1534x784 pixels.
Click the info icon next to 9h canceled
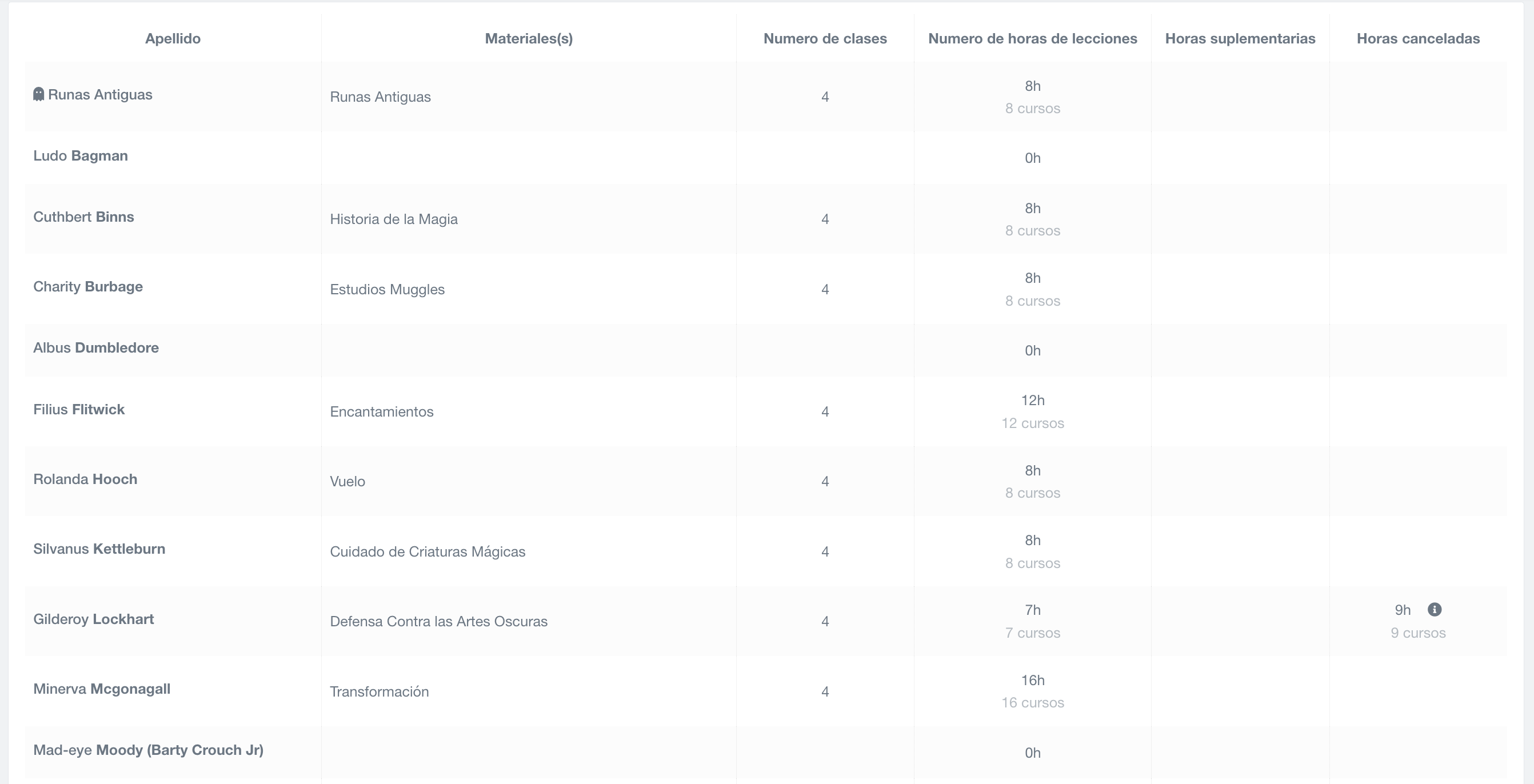(1435, 610)
